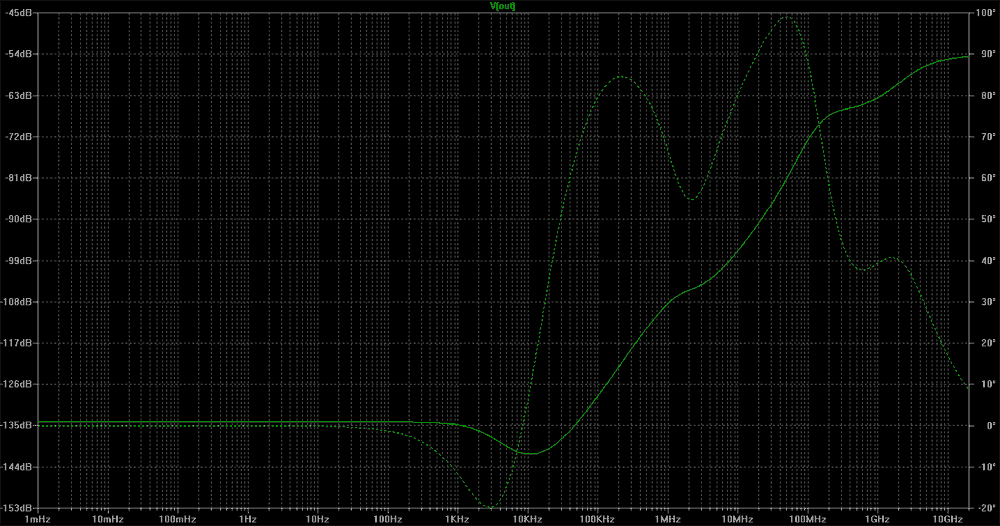Click the 0° phase axis label
Image resolution: width=1000 pixels, height=526 pixels.
tap(990, 425)
